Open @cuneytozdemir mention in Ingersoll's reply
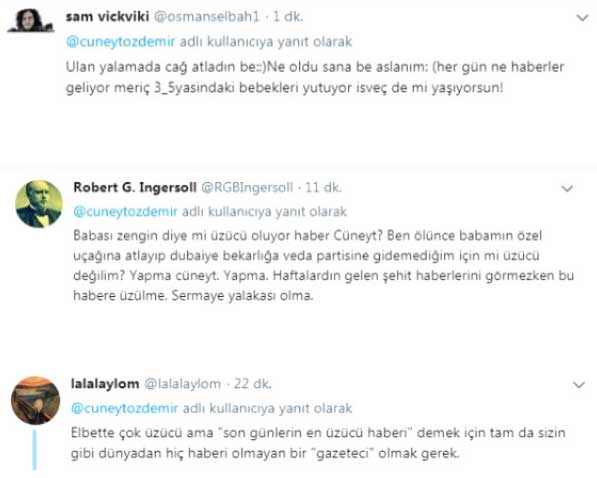 125,212
